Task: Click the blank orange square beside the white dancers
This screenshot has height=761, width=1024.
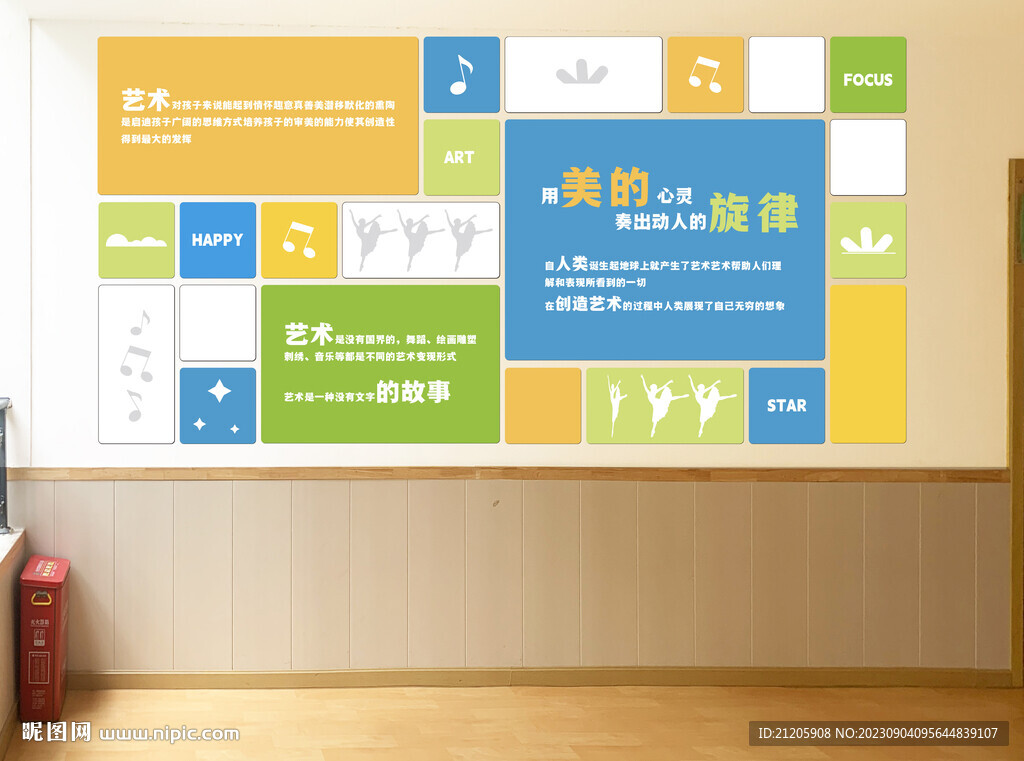Action: [x=543, y=406]
